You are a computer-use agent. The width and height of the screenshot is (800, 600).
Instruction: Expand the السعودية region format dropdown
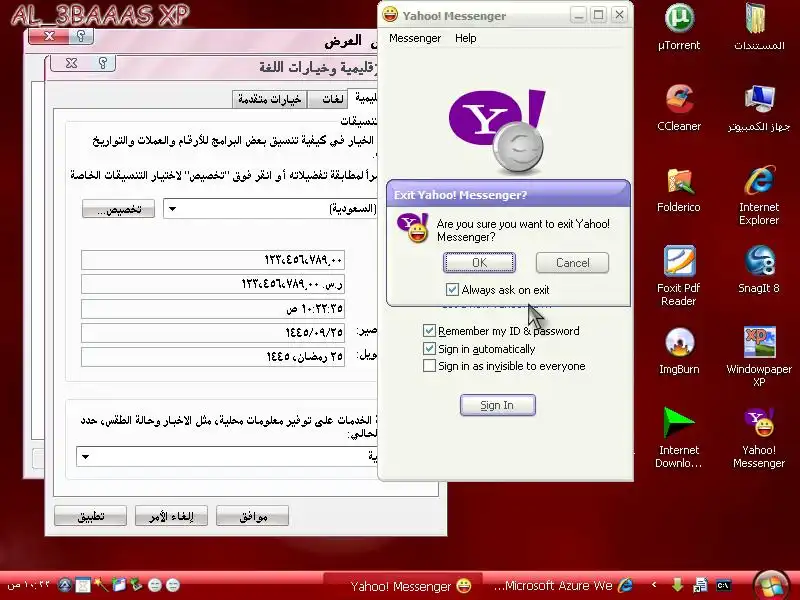point(172,209)
